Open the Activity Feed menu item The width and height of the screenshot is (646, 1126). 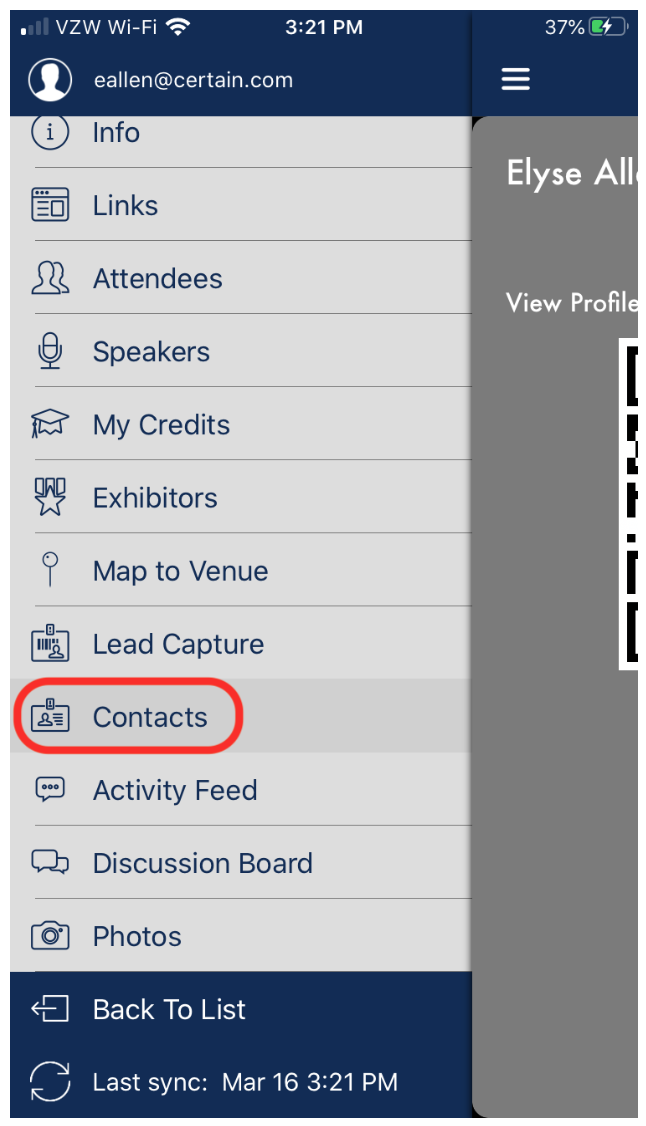pos(241,790)
